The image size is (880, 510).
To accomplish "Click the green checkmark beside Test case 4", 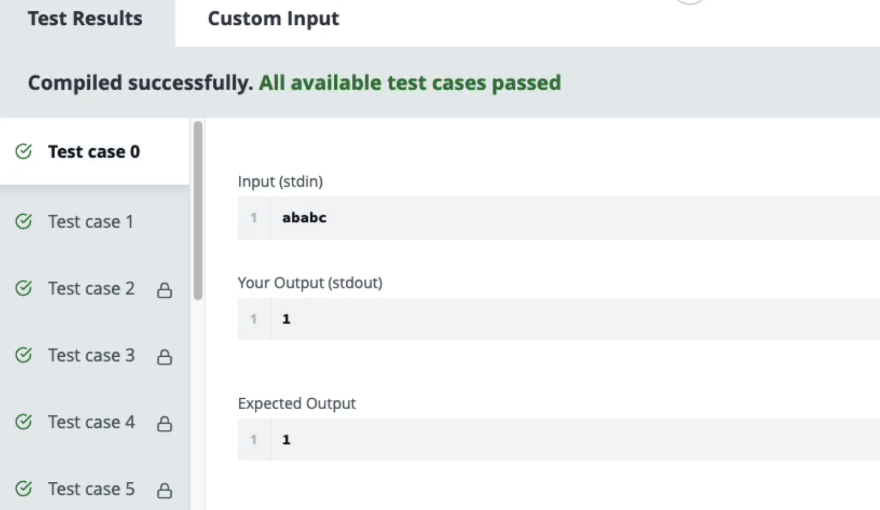I will [24, 422].
